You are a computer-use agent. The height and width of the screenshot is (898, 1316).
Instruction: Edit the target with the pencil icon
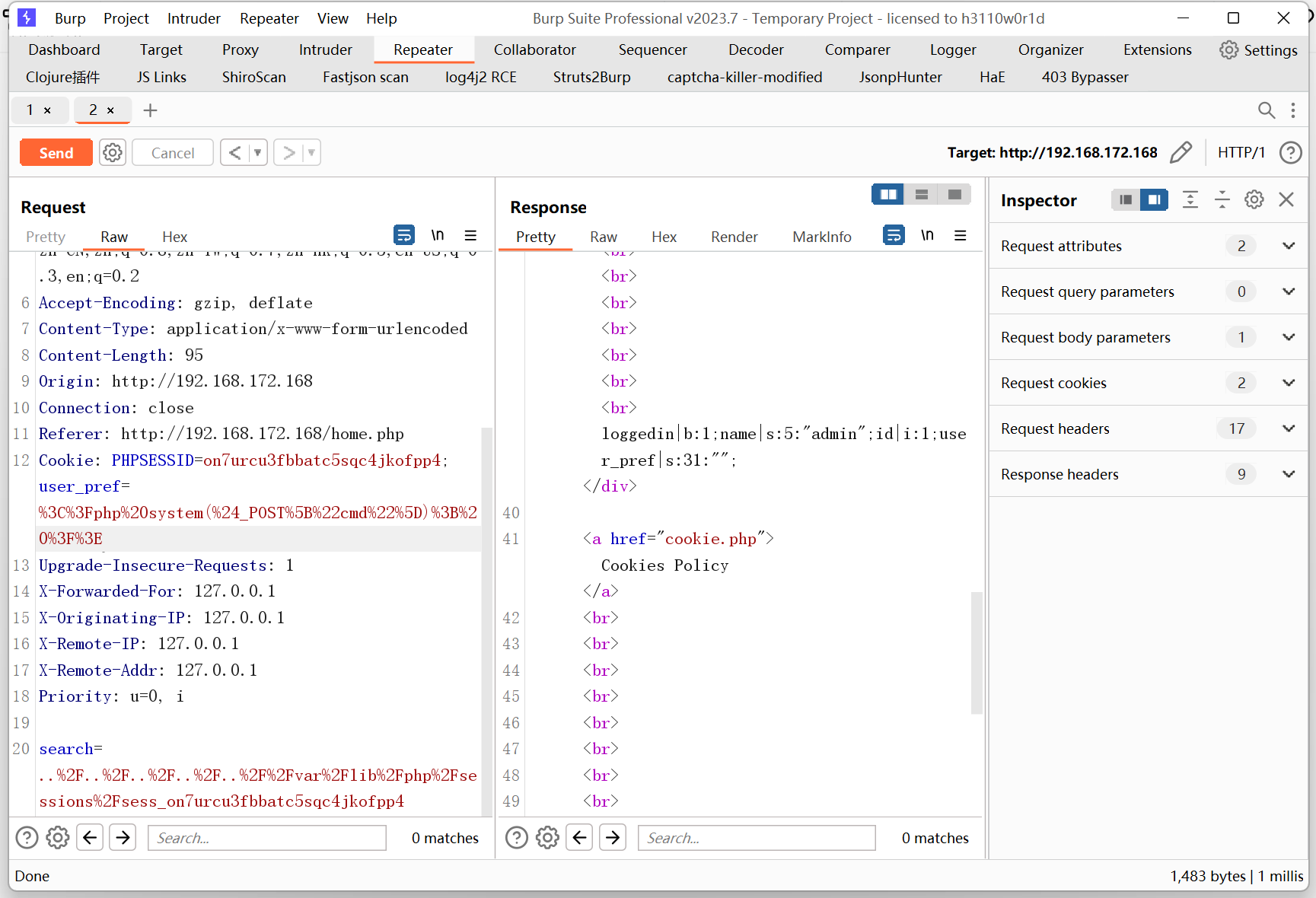point(1181,153)
